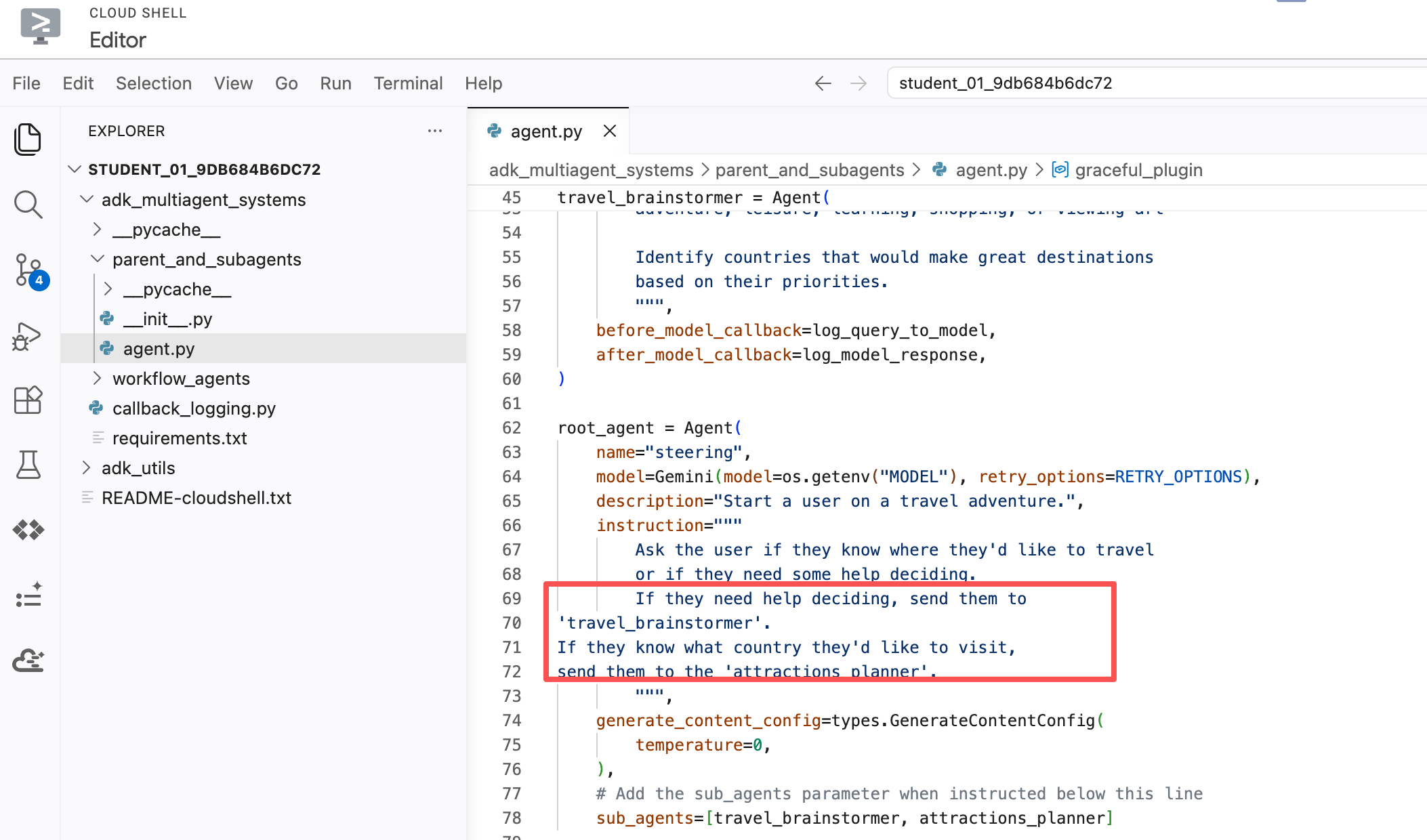
Task: Open the Selection menu
Action: click(x=154, y=83)
